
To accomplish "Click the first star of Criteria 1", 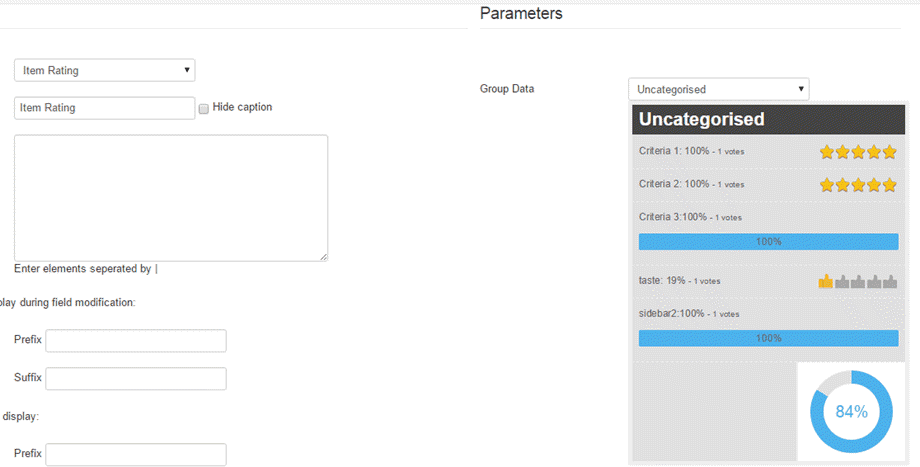I will (827, 152).
